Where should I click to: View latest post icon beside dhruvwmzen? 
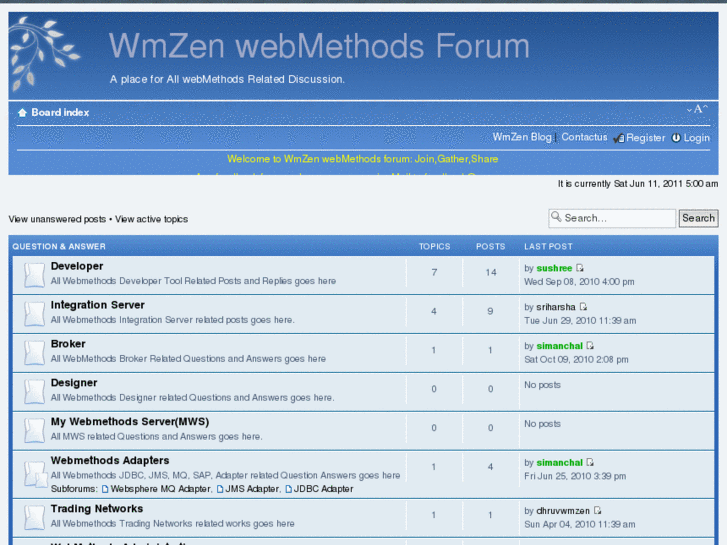598,511
